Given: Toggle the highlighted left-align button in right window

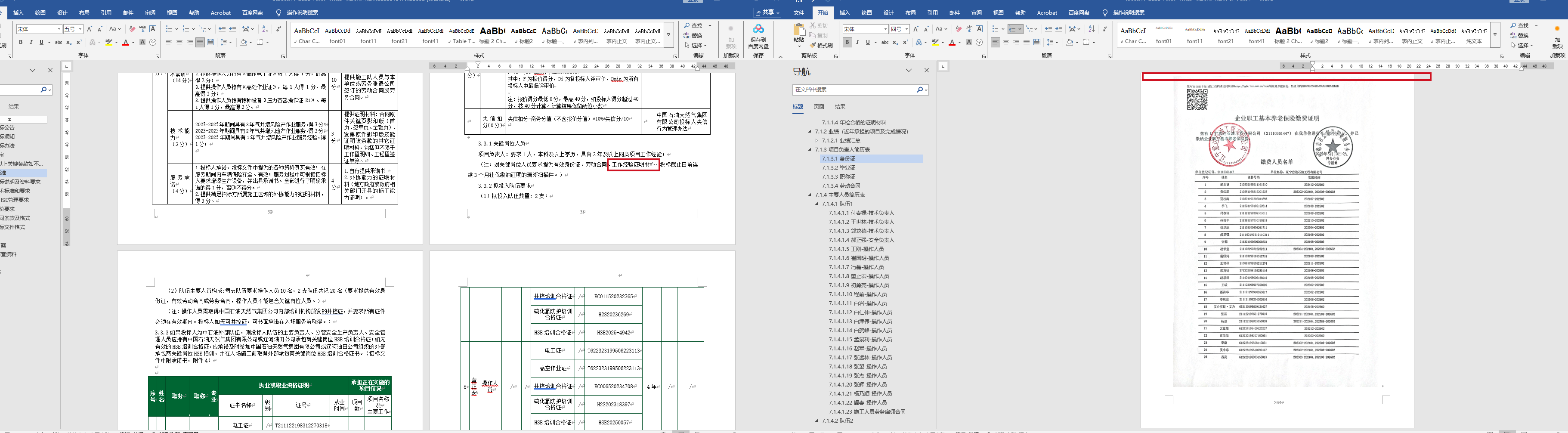Looking at the screenshot, I should pyautogui.click(x=995, y=43).
